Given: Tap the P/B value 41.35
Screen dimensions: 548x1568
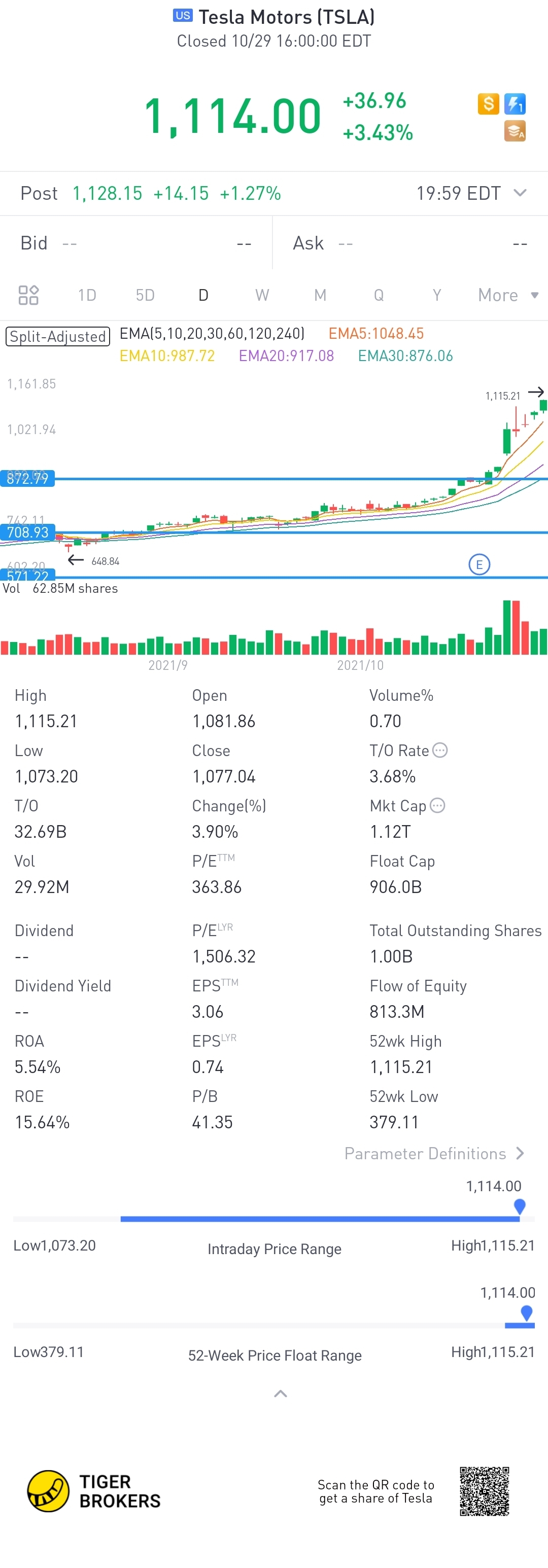Looking at the screenshot, I should [x=213, y=1122].
